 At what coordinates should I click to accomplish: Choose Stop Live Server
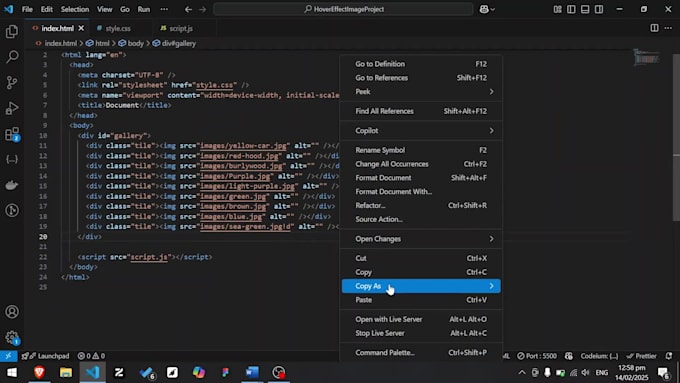pyautogui.click(x=421, y=333)
